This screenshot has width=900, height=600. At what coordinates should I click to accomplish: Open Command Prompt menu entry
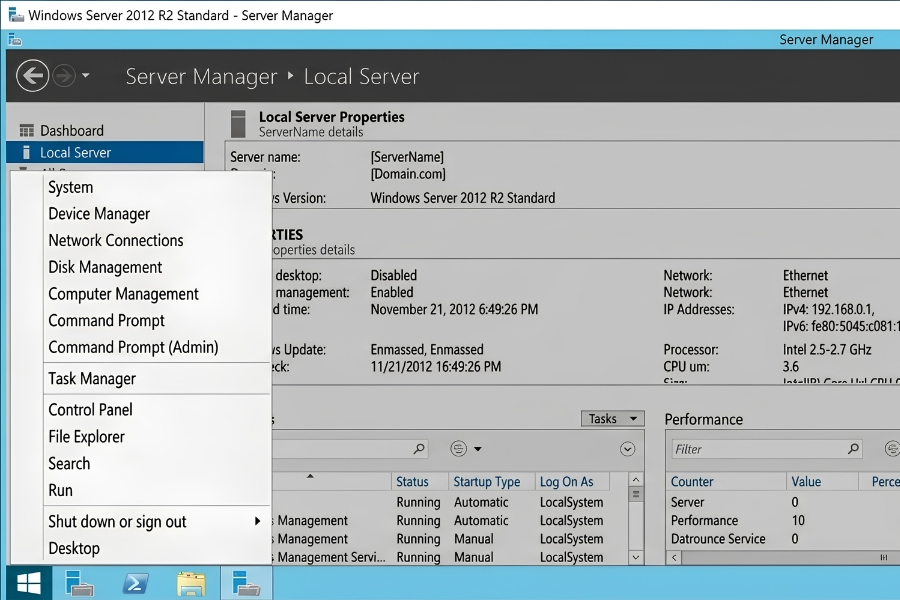[x=106, y=320]
